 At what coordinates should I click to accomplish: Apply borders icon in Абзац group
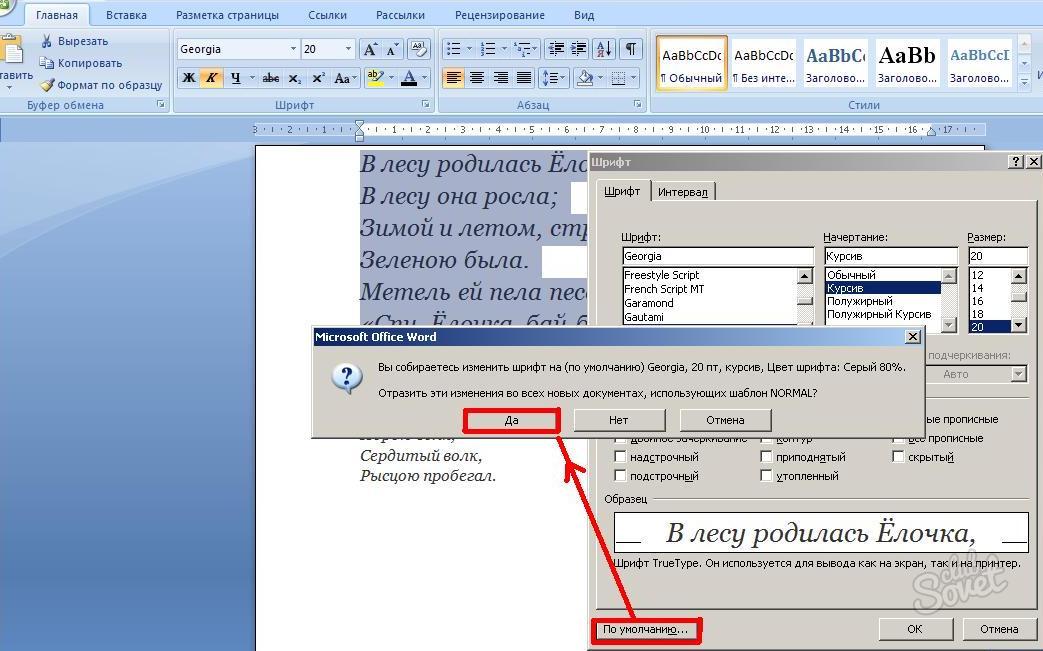tap(619, 78)
